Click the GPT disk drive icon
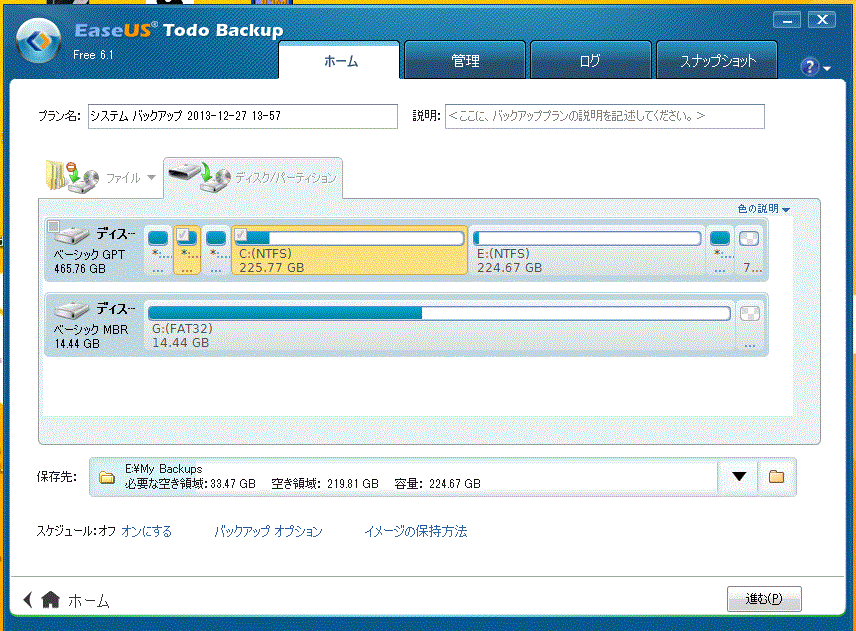This screenshot has width=856, height=631. point(71,235)
